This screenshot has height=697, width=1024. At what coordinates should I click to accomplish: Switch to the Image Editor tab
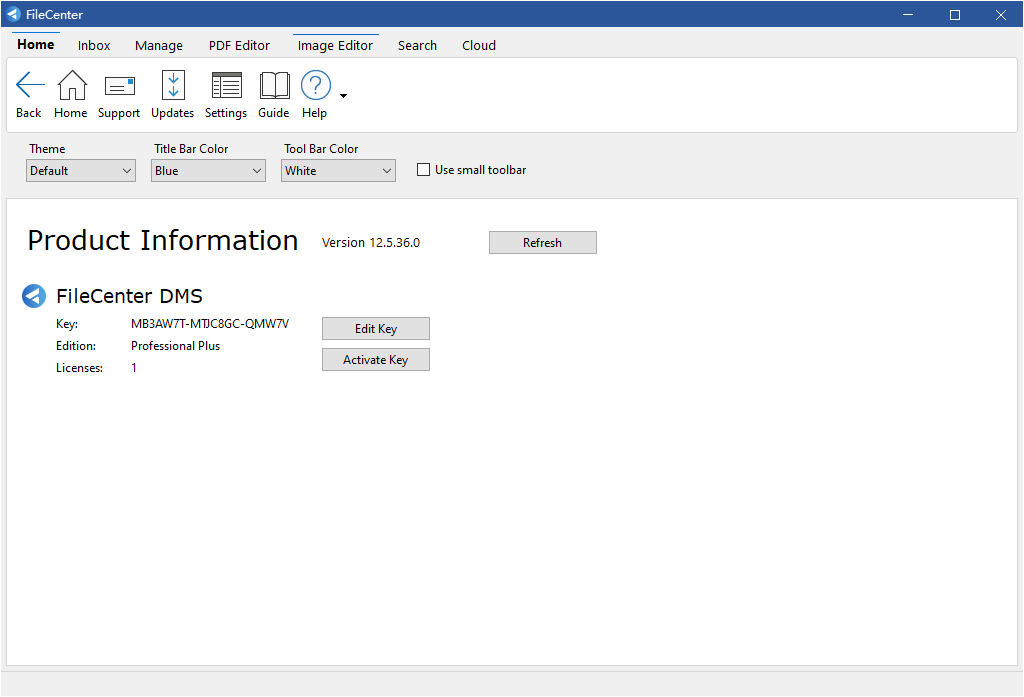(x=336, y=45)
